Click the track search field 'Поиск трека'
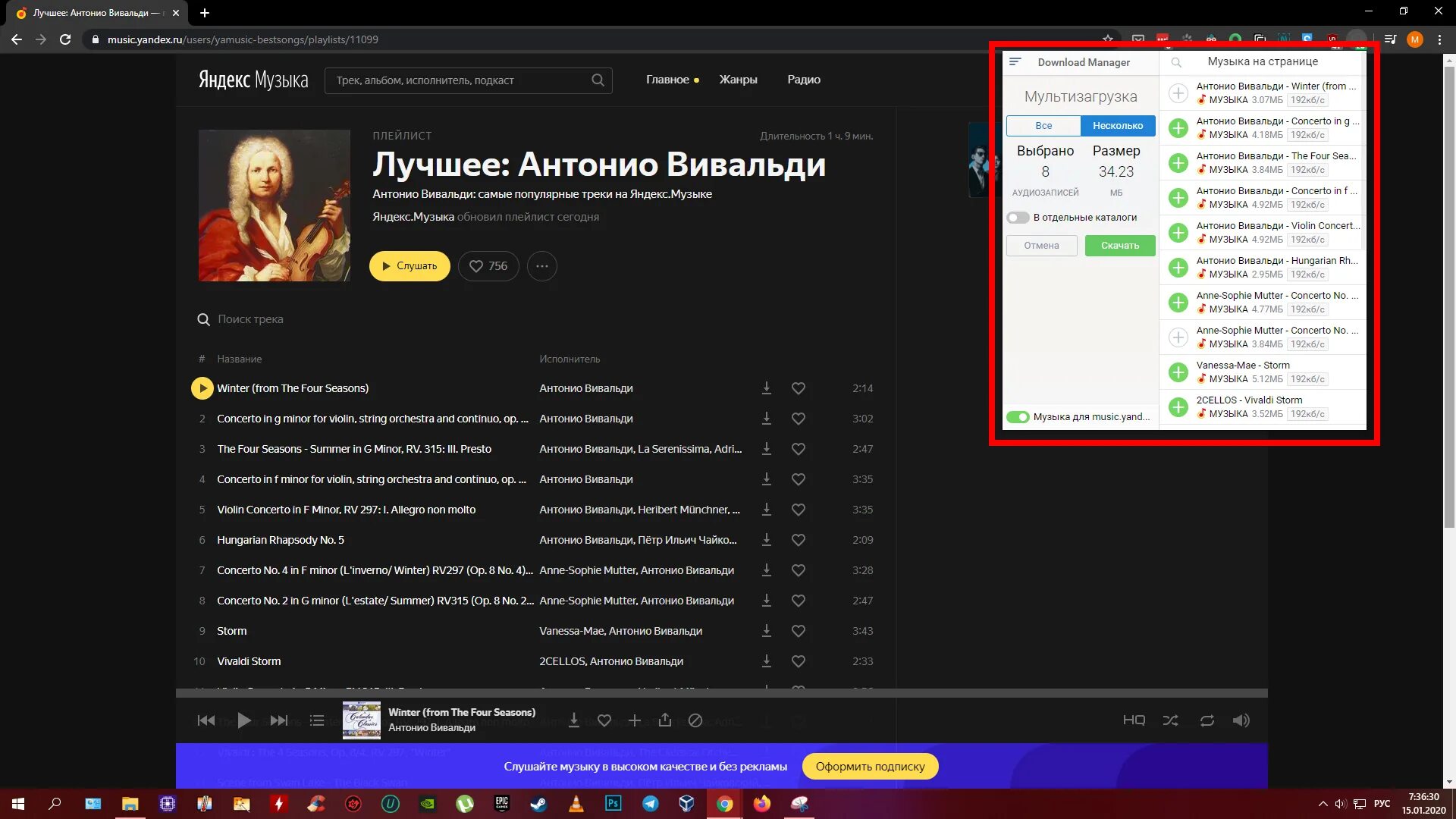Viewport: 1456px width, 819px height. point(250,319)
